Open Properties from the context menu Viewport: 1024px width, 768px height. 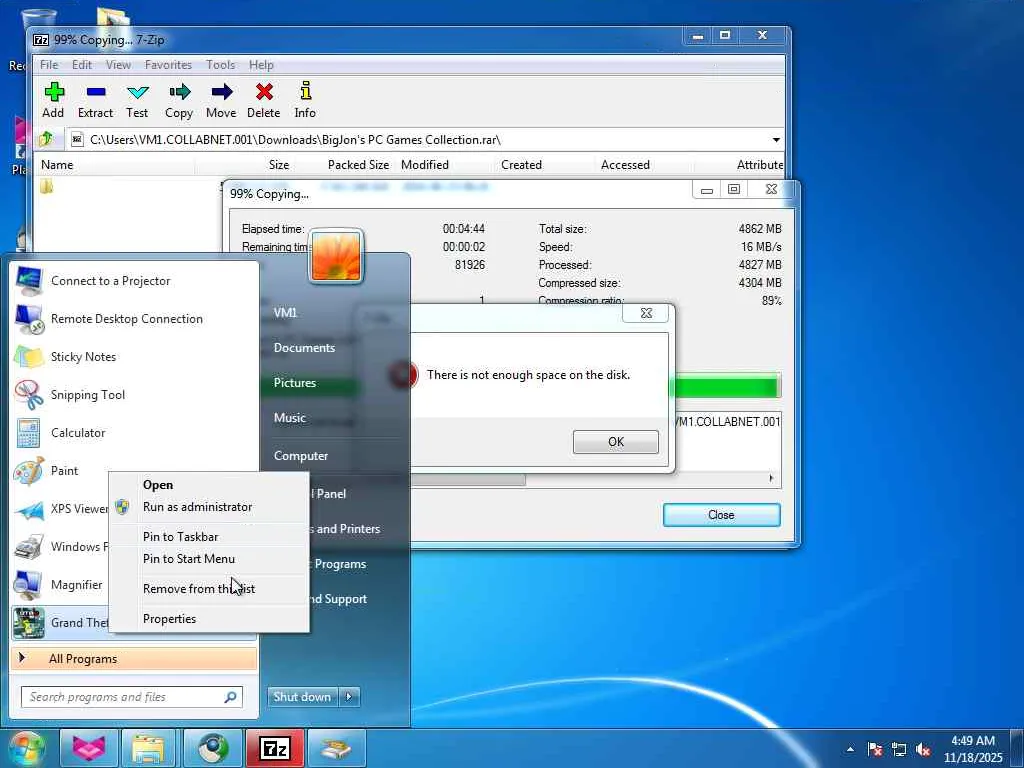(x=209, y=619)
